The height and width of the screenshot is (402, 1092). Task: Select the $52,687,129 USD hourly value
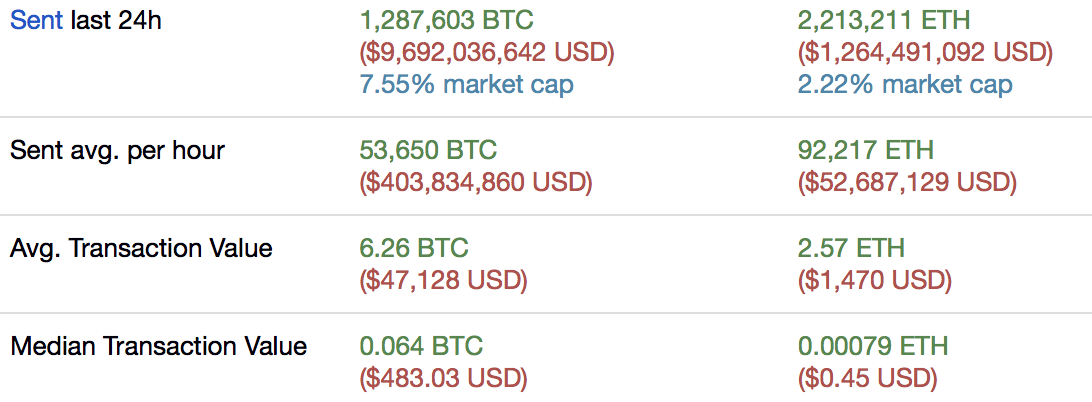click(x=907, y=183)
